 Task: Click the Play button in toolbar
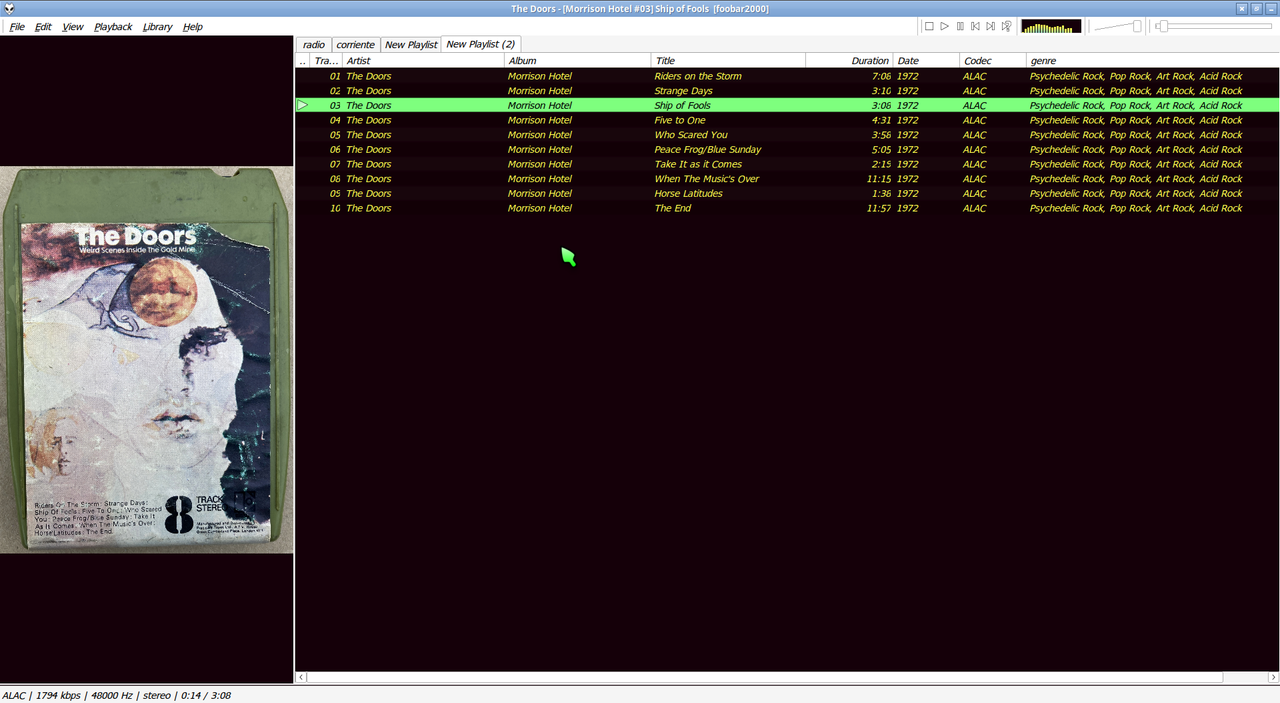[944, 26]
